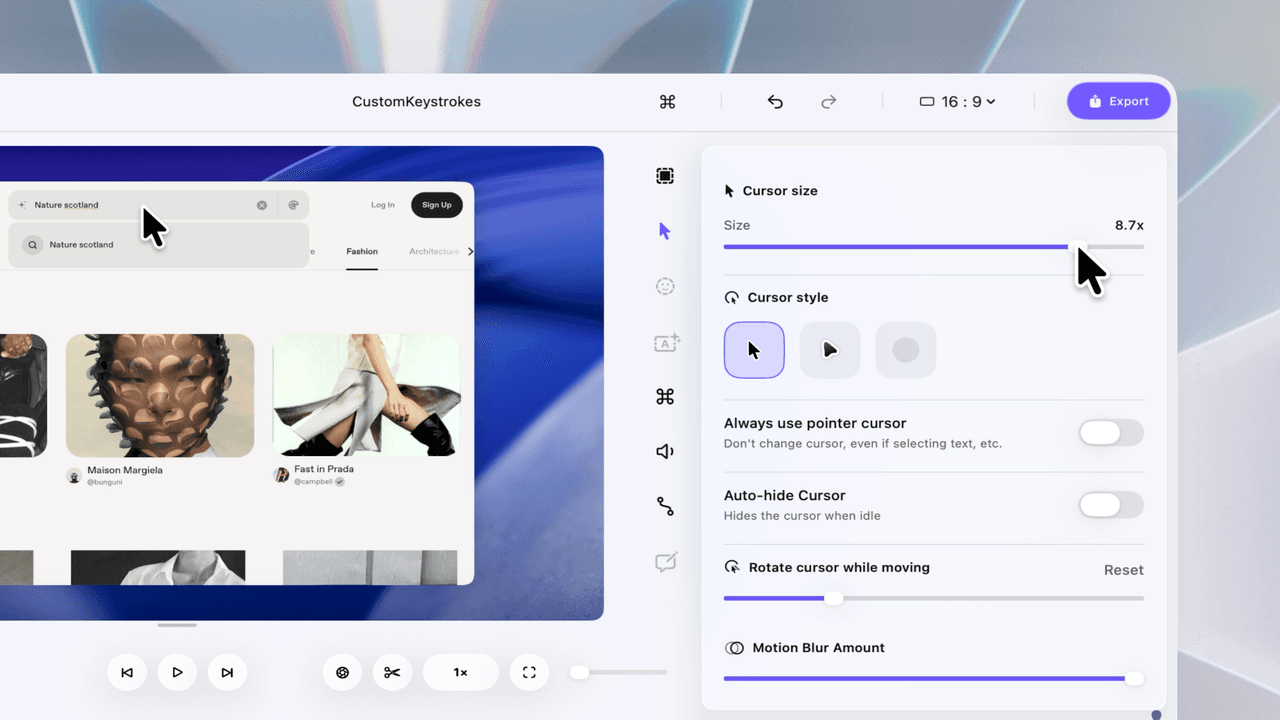Open the keystrokes command sidebar icon
Image resolution: width=1280 pixels, height=720 pixels.
(665, 397)
